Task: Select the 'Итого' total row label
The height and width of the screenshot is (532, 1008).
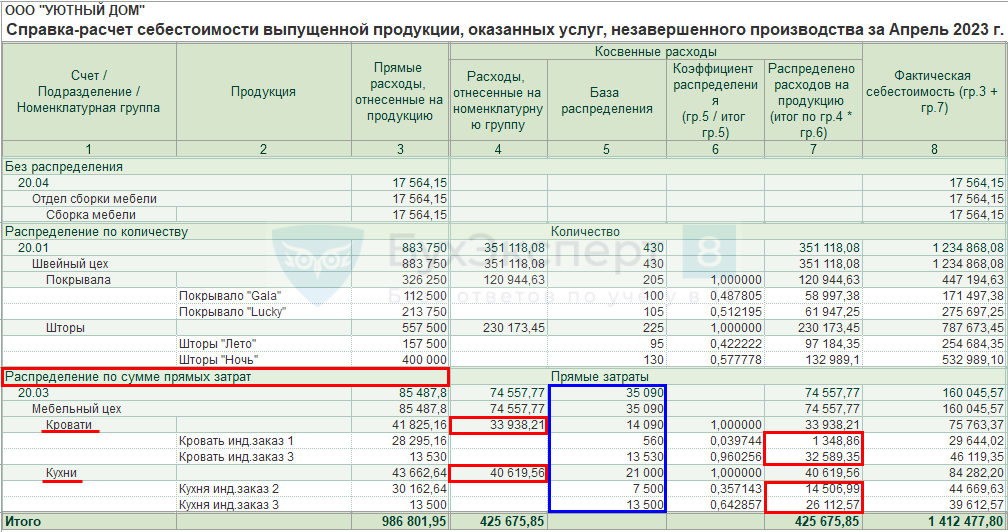Action: tap(23, 521)
